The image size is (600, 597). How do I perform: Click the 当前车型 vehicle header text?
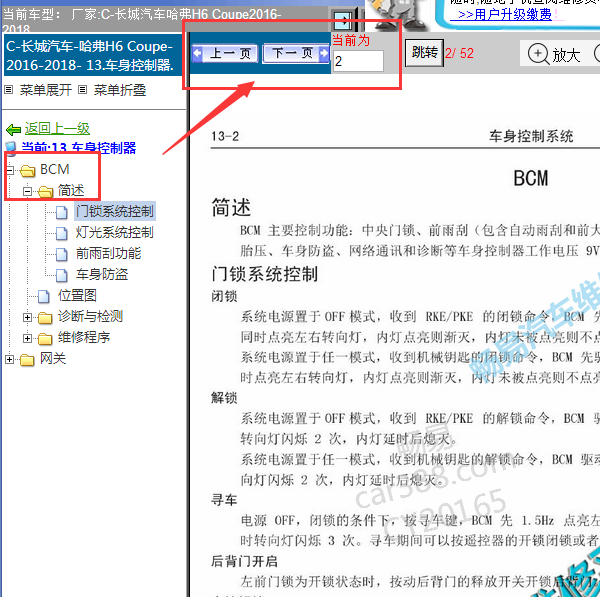coord(142,20)
